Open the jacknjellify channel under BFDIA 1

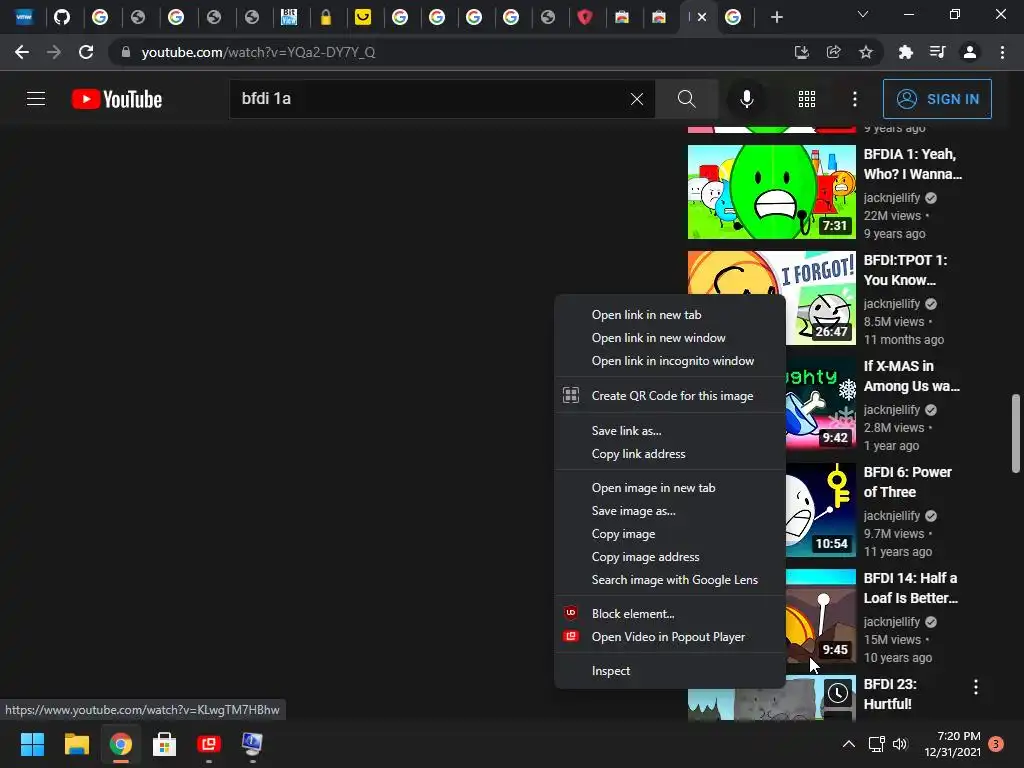[x=891, y=197]
